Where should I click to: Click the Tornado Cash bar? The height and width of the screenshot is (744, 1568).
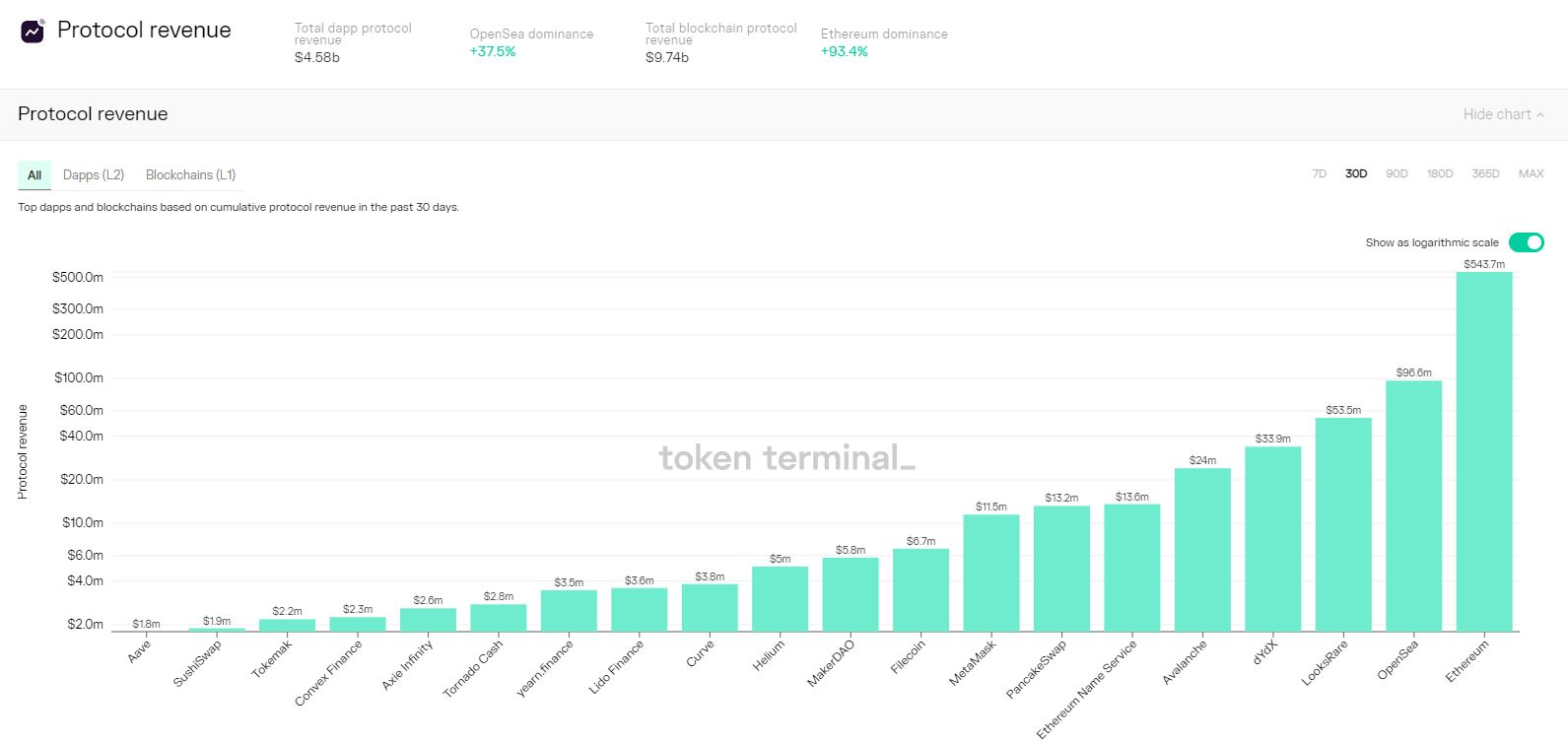(499, 617)
